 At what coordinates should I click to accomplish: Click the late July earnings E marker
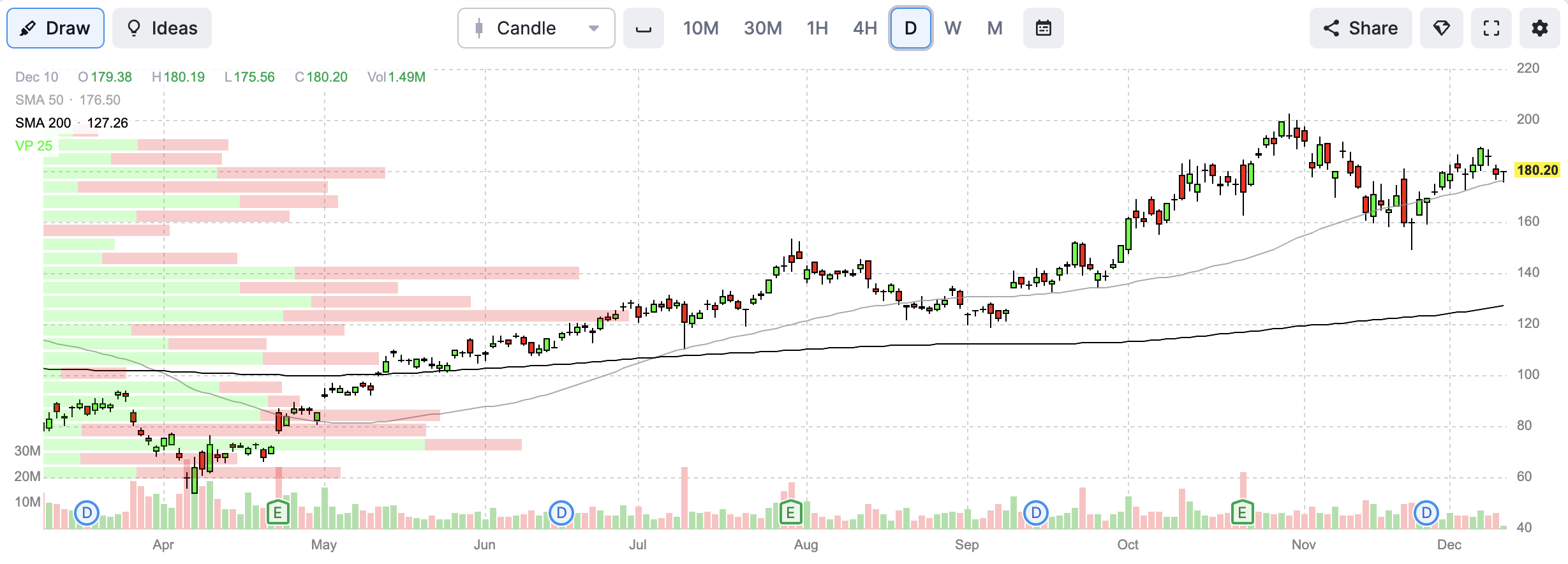[x=790, y=513]
